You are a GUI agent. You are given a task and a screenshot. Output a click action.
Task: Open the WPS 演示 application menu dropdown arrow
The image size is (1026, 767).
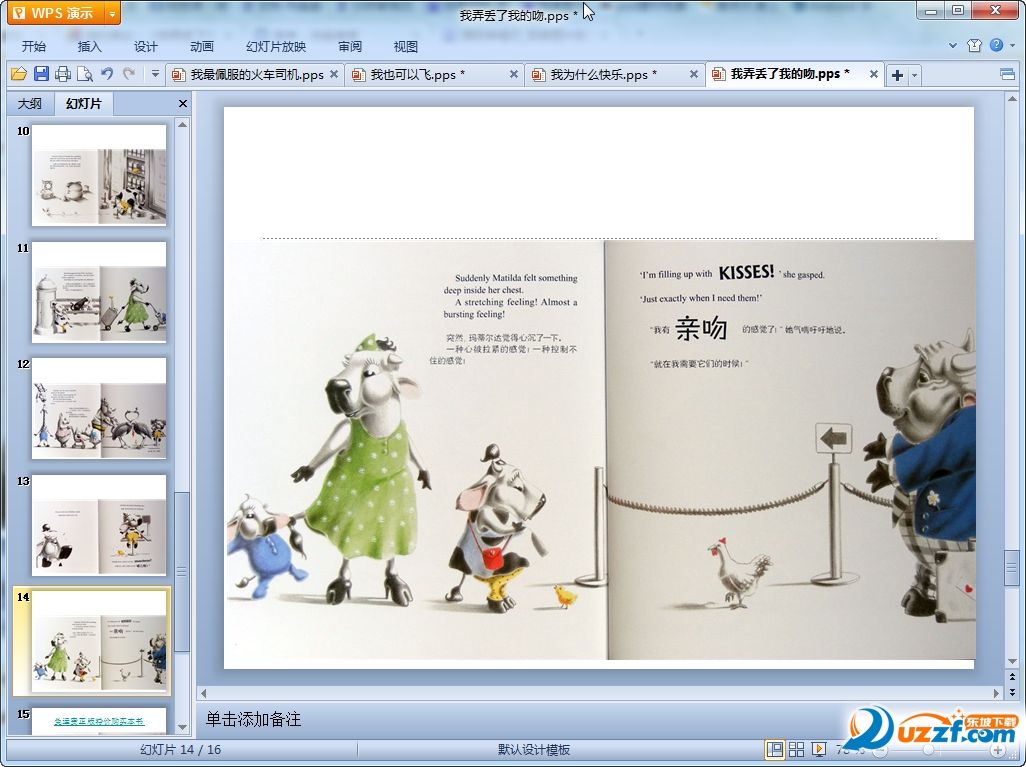tap(113, 13)
